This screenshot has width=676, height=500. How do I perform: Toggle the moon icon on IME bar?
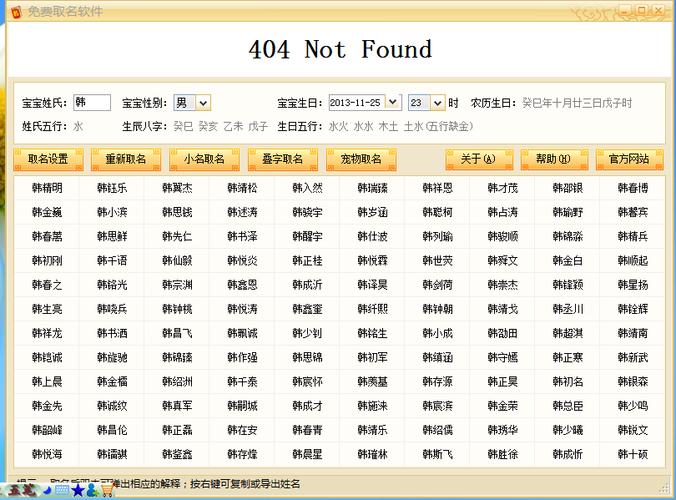pos(47,491)
